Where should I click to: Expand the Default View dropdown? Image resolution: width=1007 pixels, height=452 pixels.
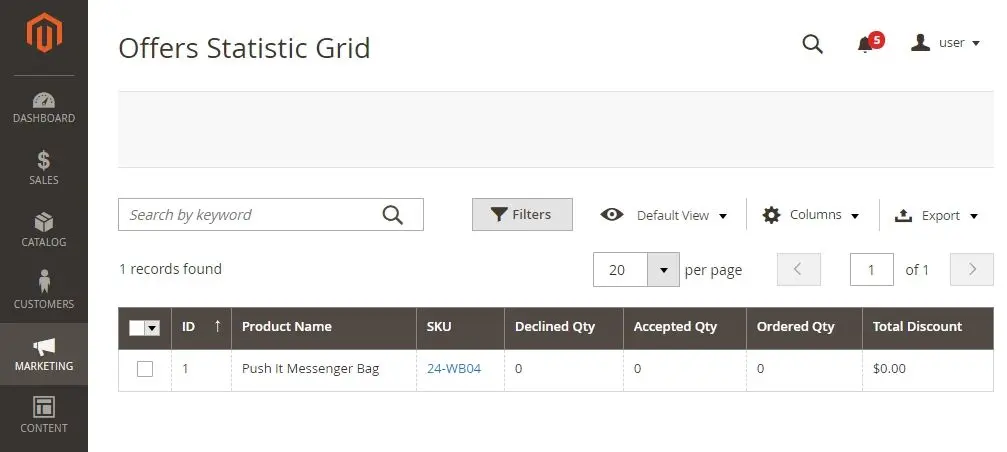[663, 215]
